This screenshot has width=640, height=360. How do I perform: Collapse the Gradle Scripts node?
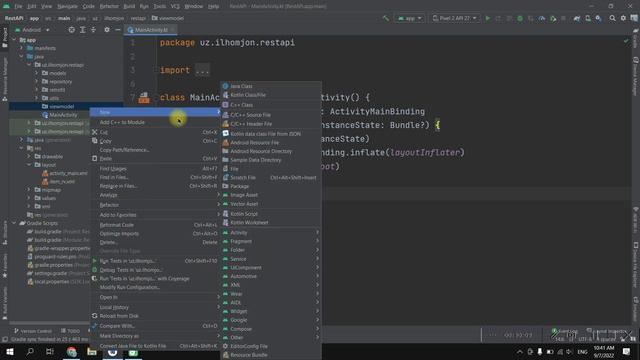[14, 223]
